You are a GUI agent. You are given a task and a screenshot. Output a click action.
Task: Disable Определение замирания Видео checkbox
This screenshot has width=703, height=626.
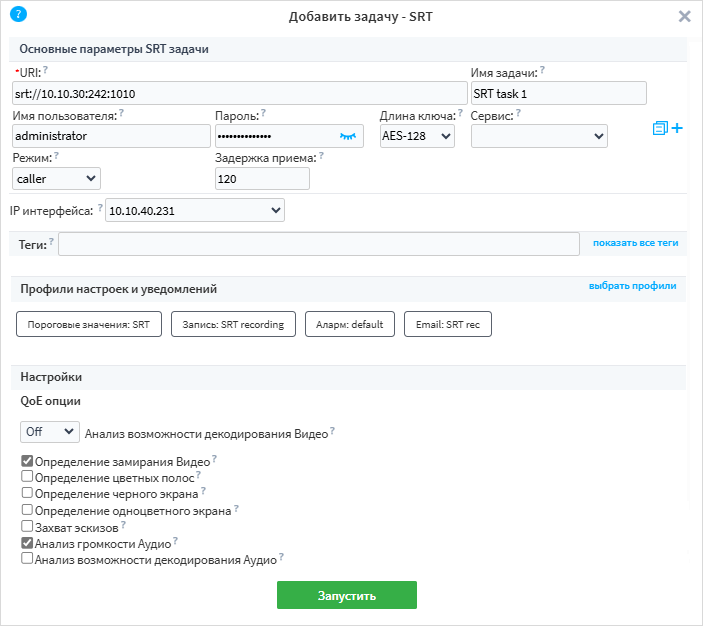[27, 461]
